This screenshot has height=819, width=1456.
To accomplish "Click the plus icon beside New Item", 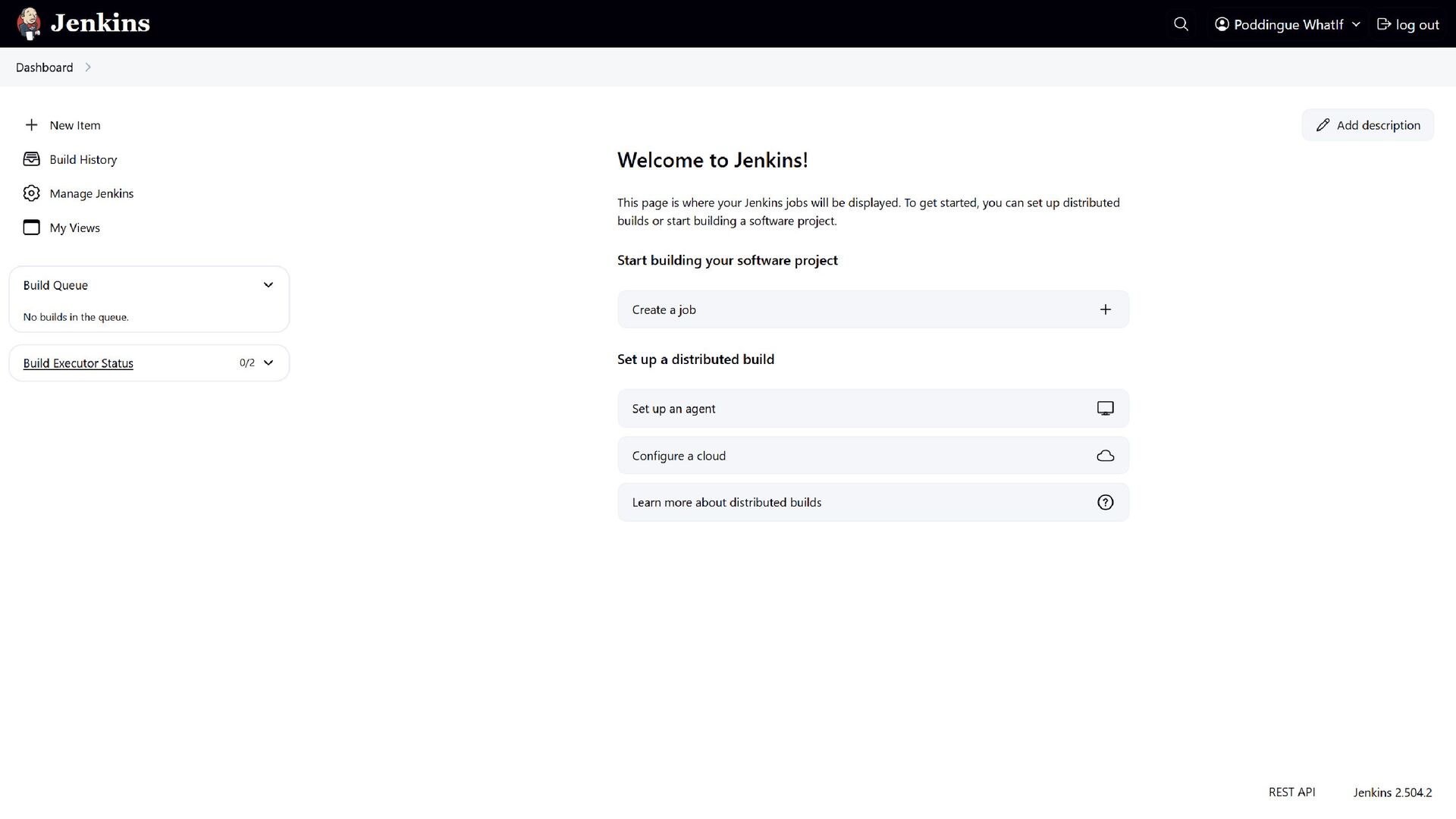I will pos(31,125).
